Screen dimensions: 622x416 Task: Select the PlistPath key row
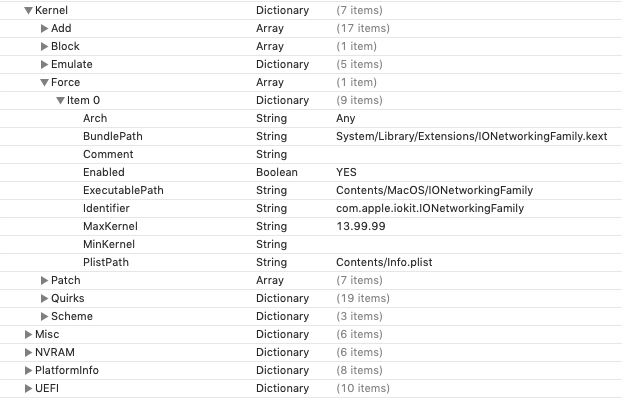coord(105,263)
